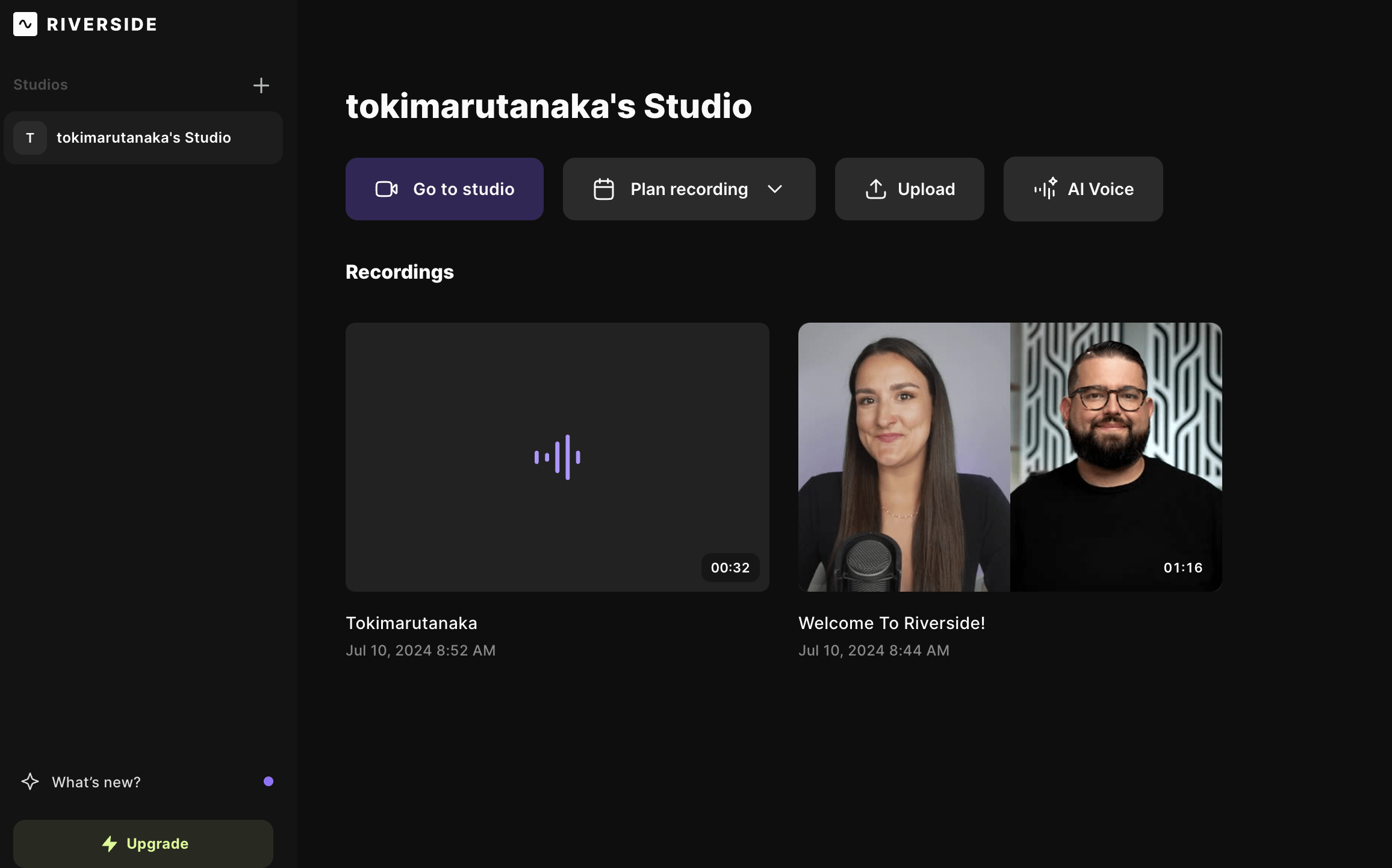Open the Tokimarutanaka audio recording thumbnail
Screen dimensions: 1392x868
click(x=558, y=457)
